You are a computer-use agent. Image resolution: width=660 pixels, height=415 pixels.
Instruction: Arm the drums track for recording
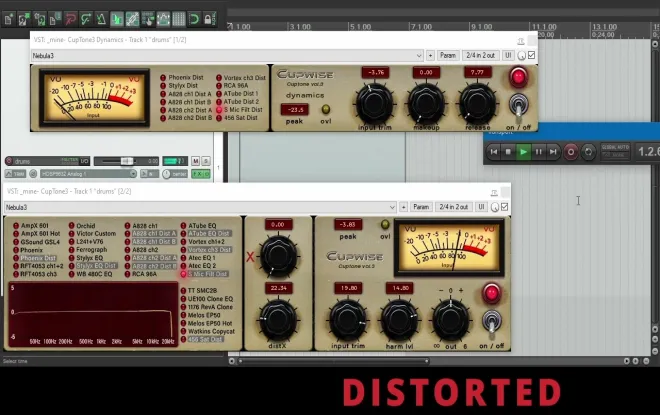(8, 161)
